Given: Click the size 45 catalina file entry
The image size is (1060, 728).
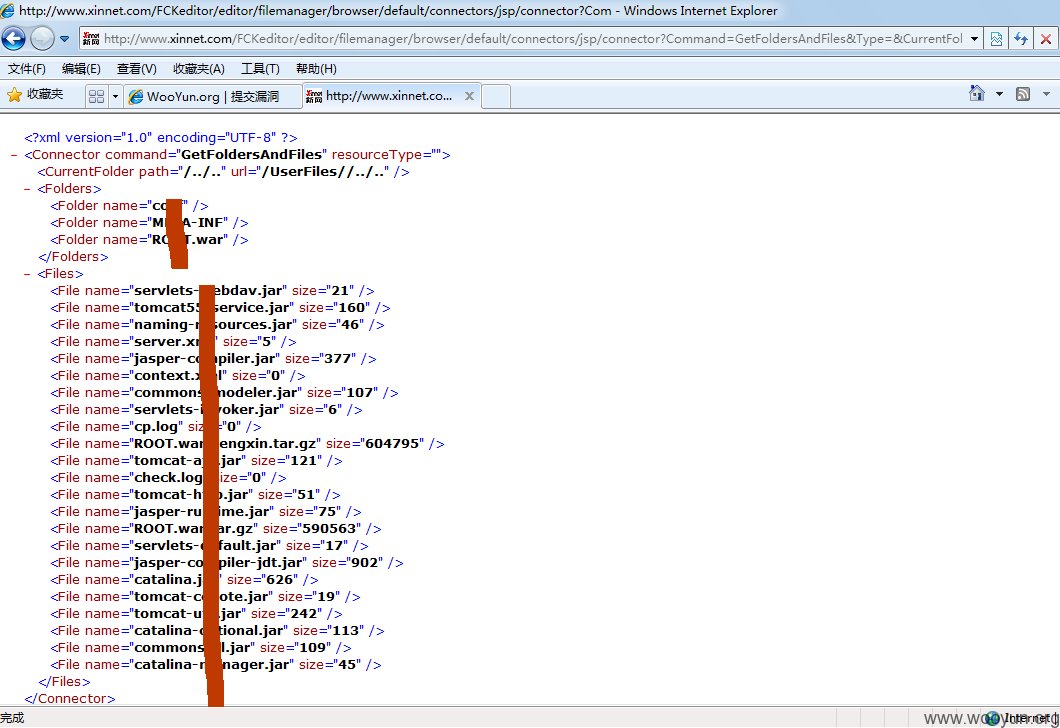Looking at the screenshot, I should [x=216, y=664].
